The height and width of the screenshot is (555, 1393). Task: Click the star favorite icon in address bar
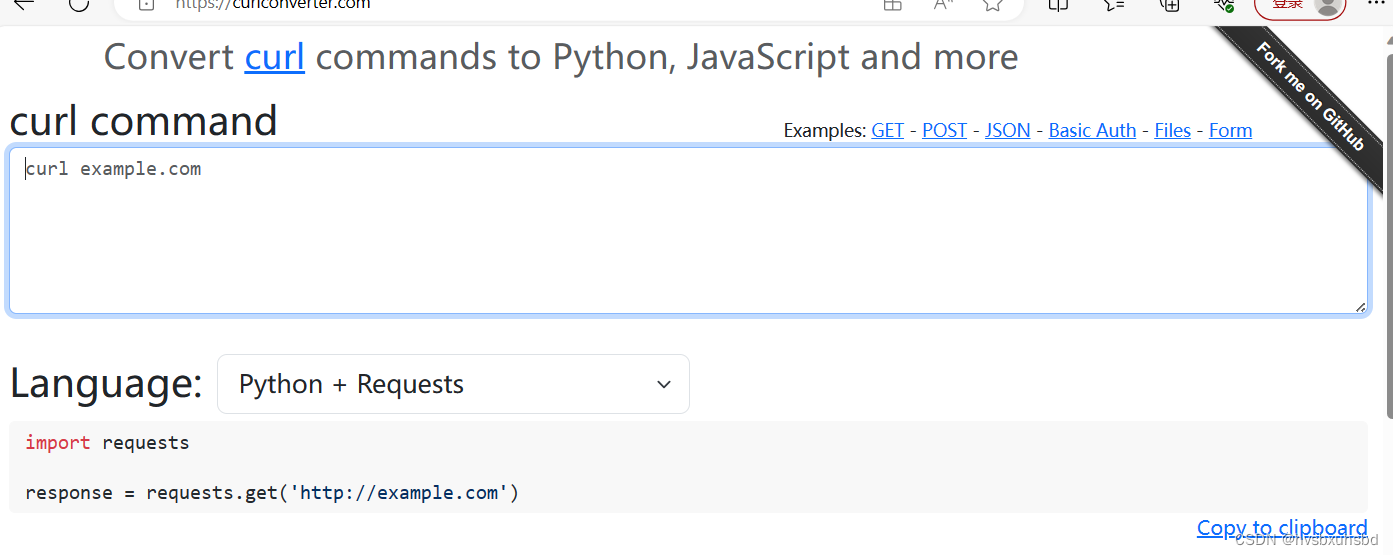click(992, 5)
